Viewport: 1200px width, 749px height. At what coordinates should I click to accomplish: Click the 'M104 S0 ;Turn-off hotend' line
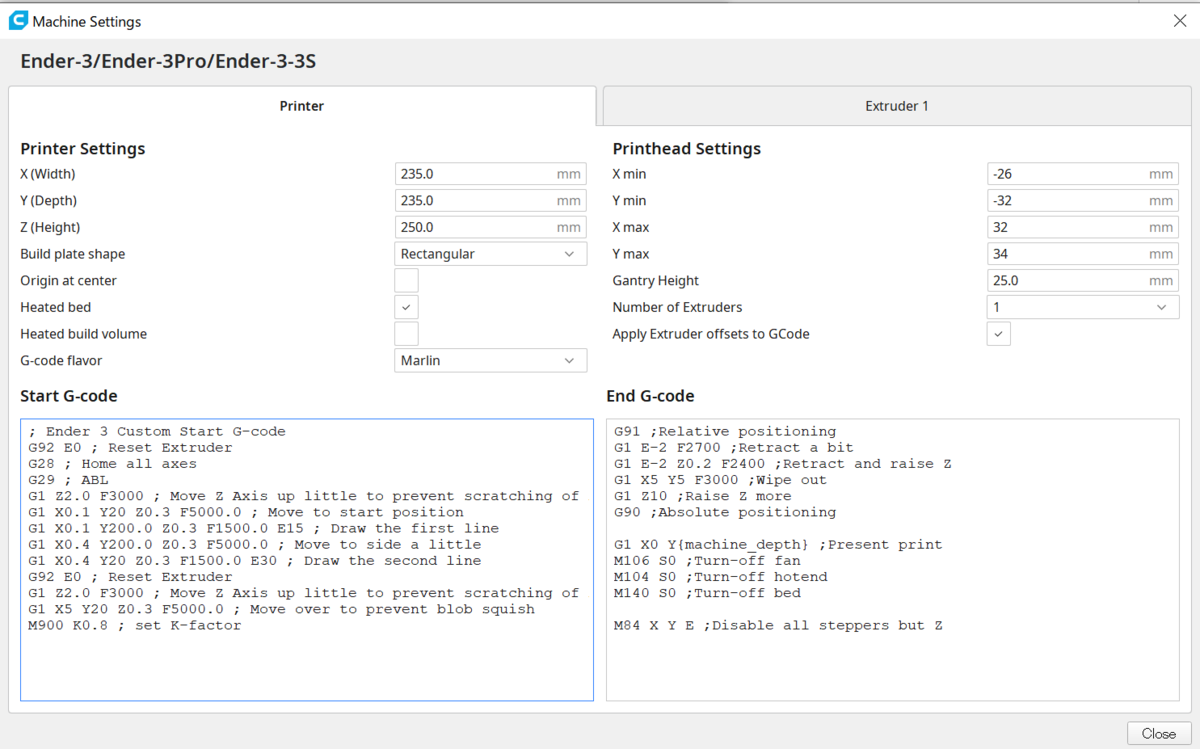721,577
